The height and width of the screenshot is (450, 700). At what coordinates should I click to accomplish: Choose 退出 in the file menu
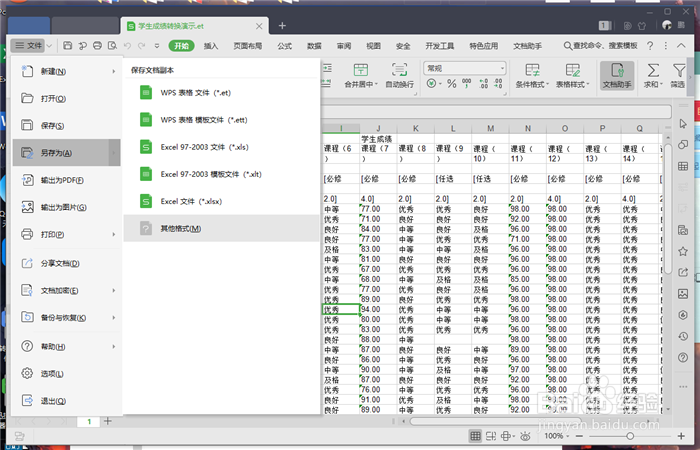(x=67, y=401)
